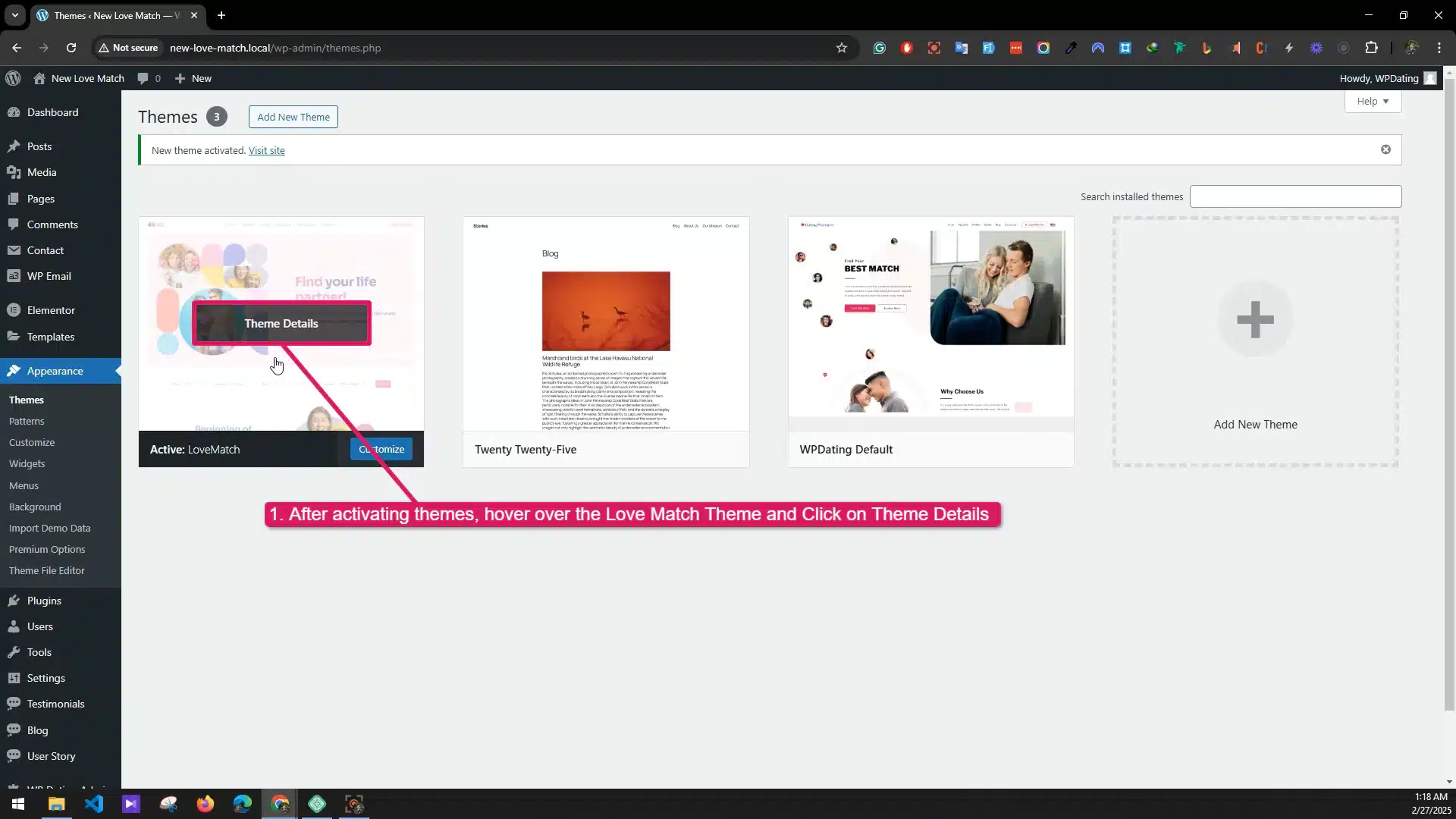Close the Themes browser tab
Viewport: 1456px width, 819px height.
[x=194, y=15]
